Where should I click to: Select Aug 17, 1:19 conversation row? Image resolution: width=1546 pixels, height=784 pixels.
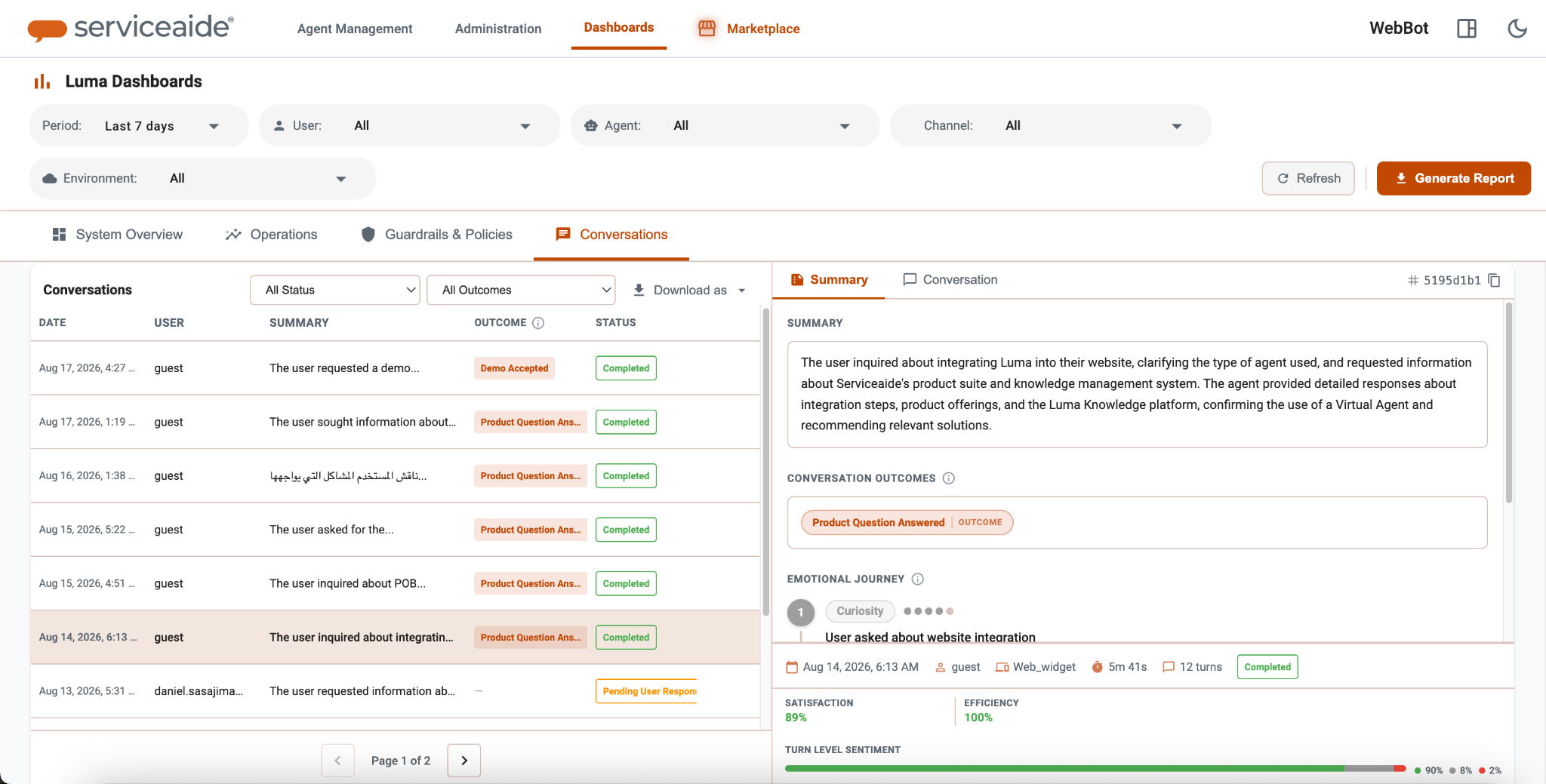point(395,423)
